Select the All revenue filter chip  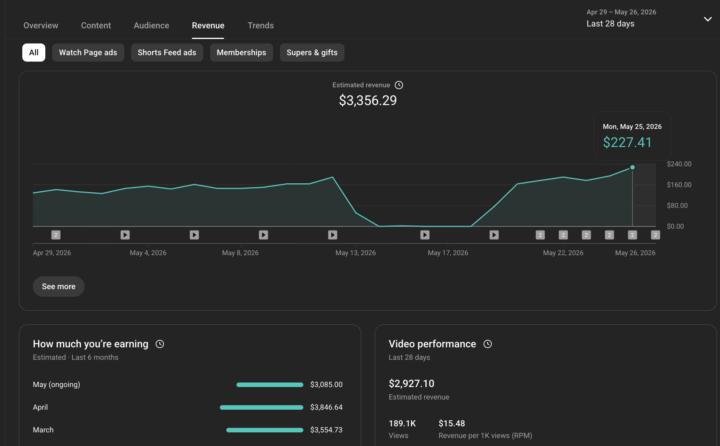click(34, 52)
